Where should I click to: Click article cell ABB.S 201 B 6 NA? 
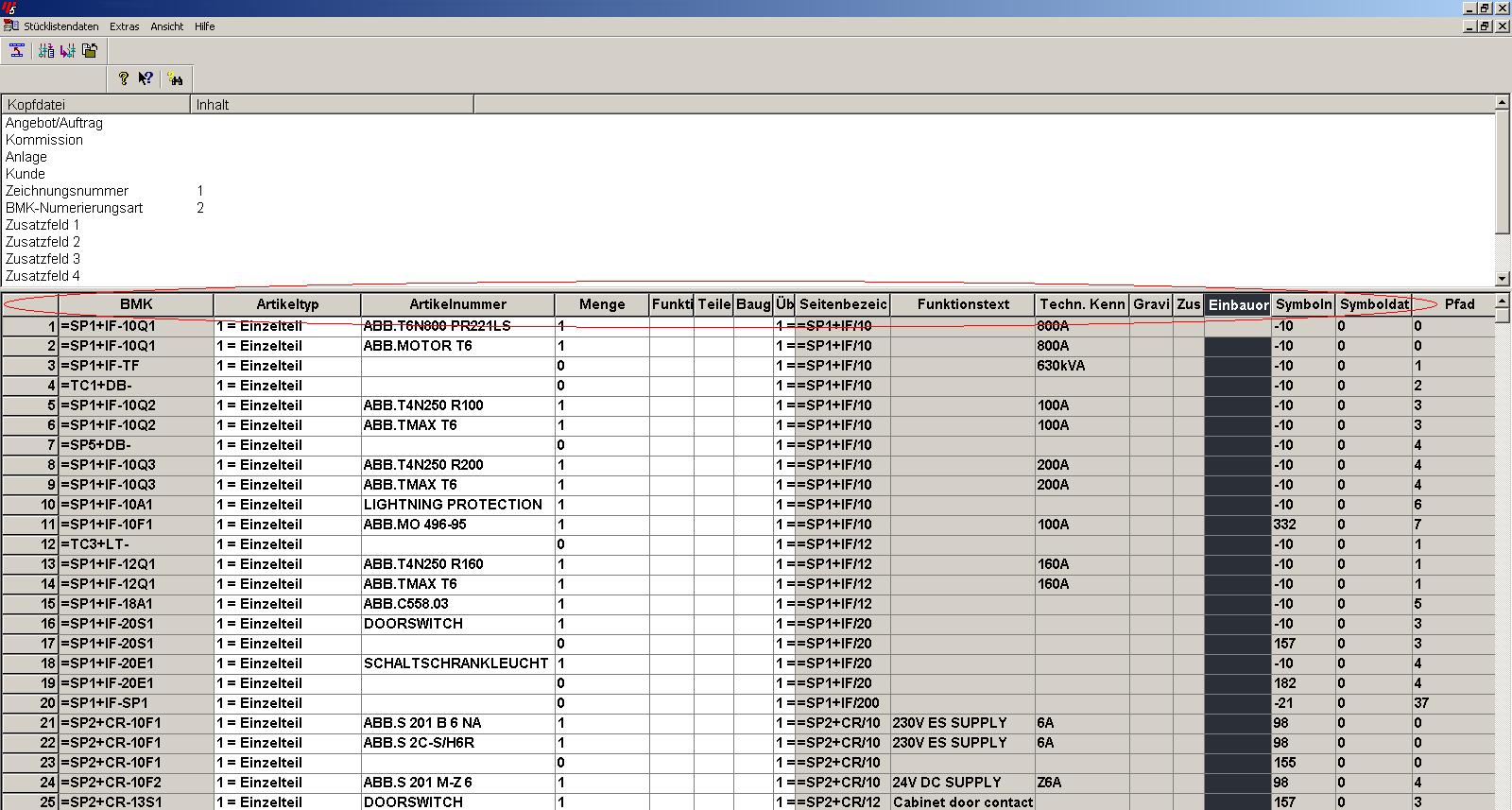point(457,723)
